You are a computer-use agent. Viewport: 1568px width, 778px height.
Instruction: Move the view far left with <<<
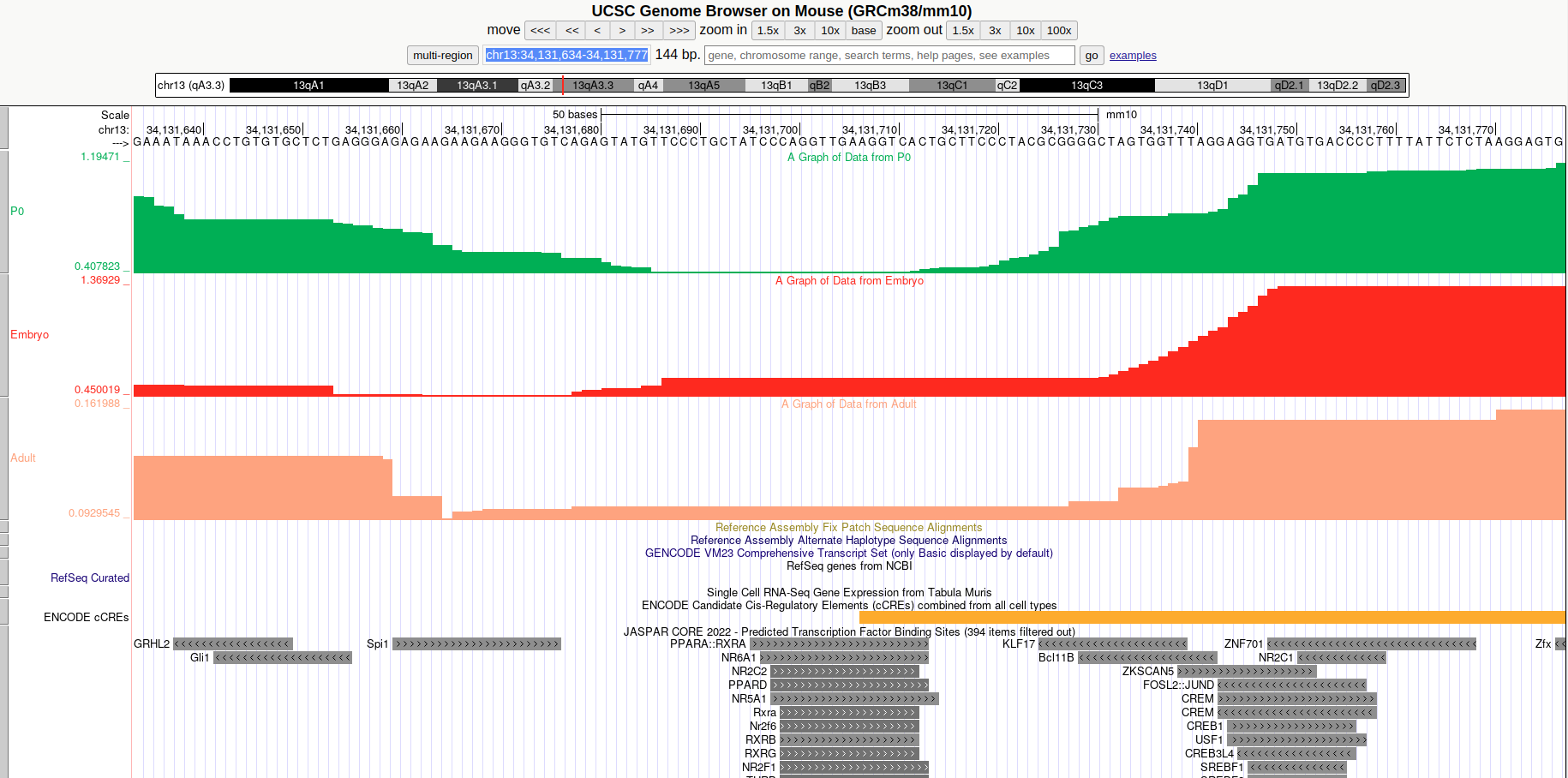(539, 30)
